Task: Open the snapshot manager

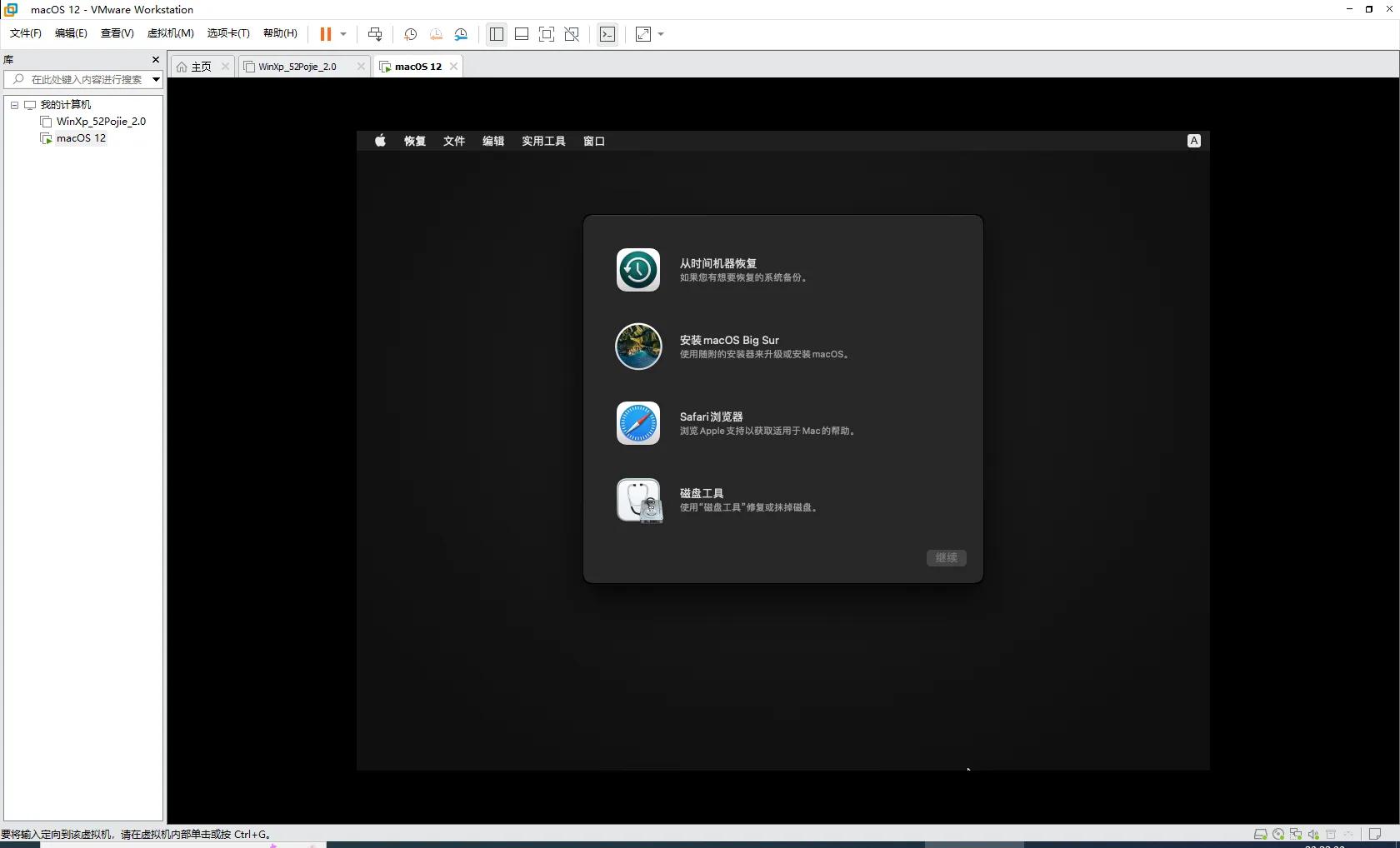Action: (x=461, y=34)
